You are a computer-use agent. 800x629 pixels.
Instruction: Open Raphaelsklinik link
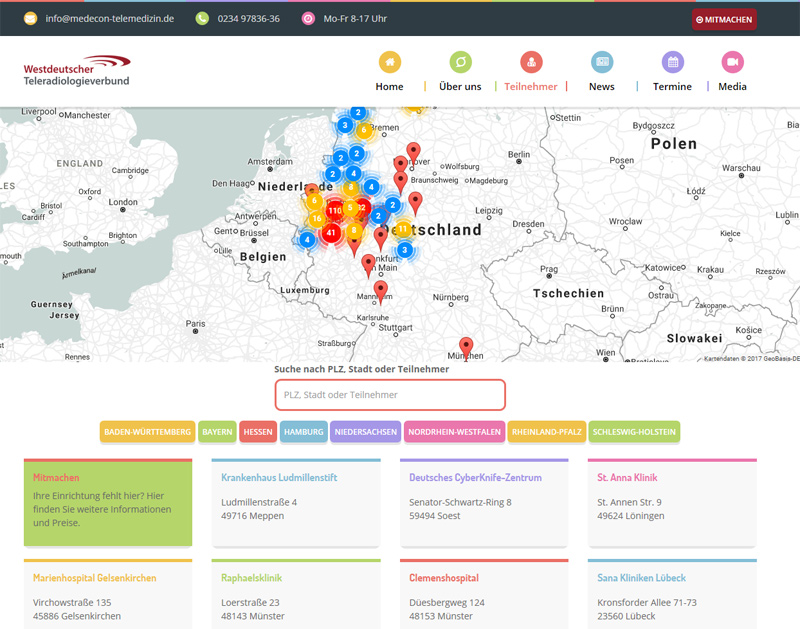(x=252, y=578)
